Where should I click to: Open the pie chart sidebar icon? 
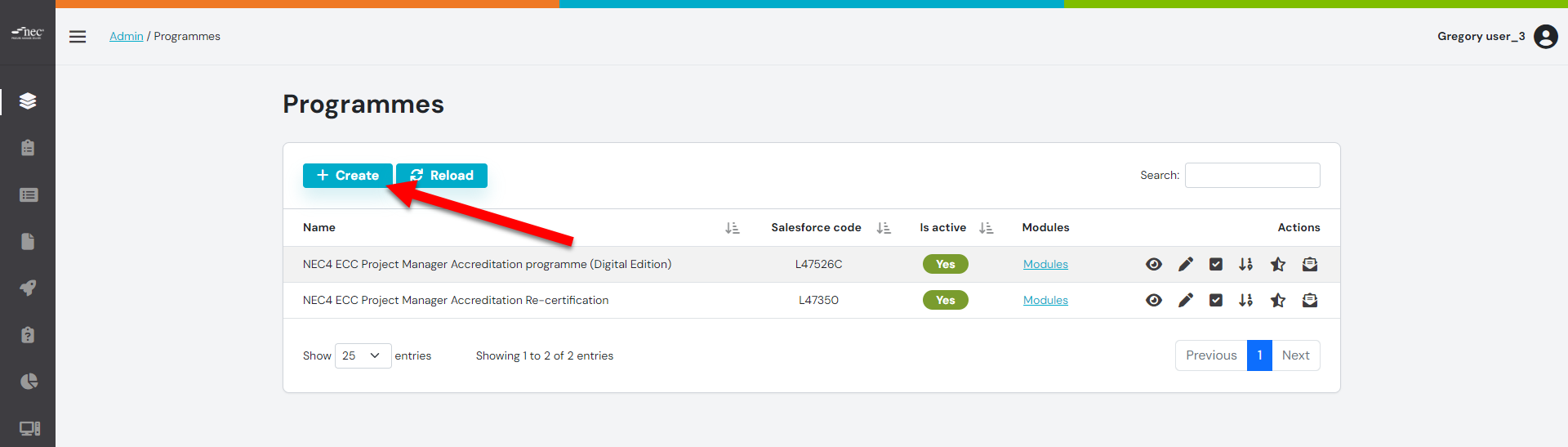click(x=28, y=381)
